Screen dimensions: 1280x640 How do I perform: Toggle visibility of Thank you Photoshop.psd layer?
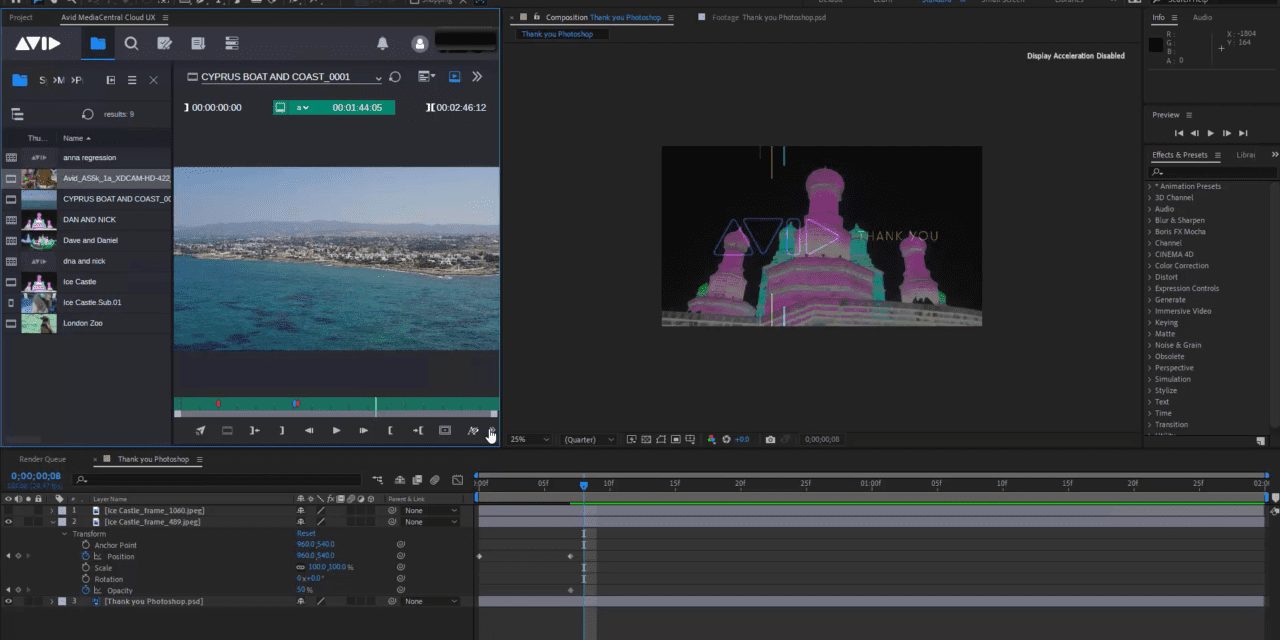click(8, 601)
